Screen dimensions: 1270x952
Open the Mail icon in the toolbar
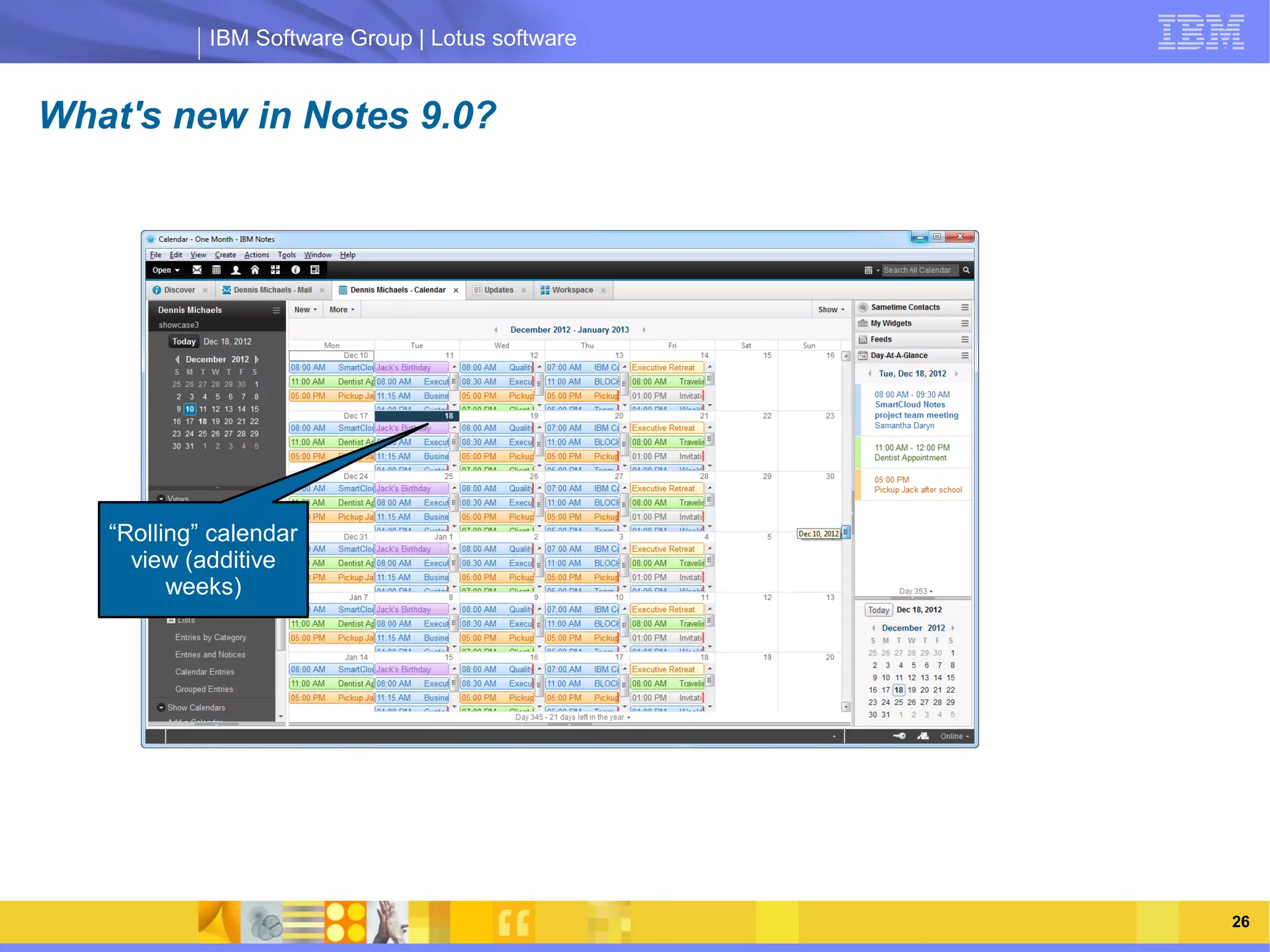point(197,270)
